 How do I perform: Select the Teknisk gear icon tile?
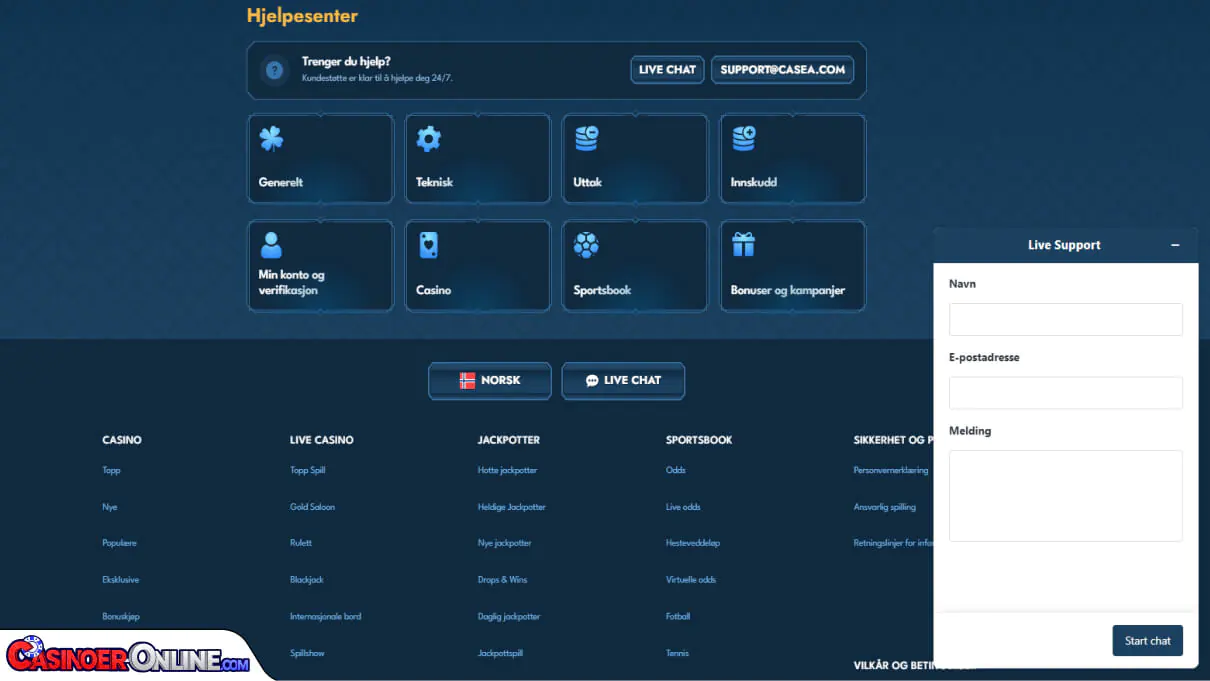pyautogui.click(x=477, y=158)
